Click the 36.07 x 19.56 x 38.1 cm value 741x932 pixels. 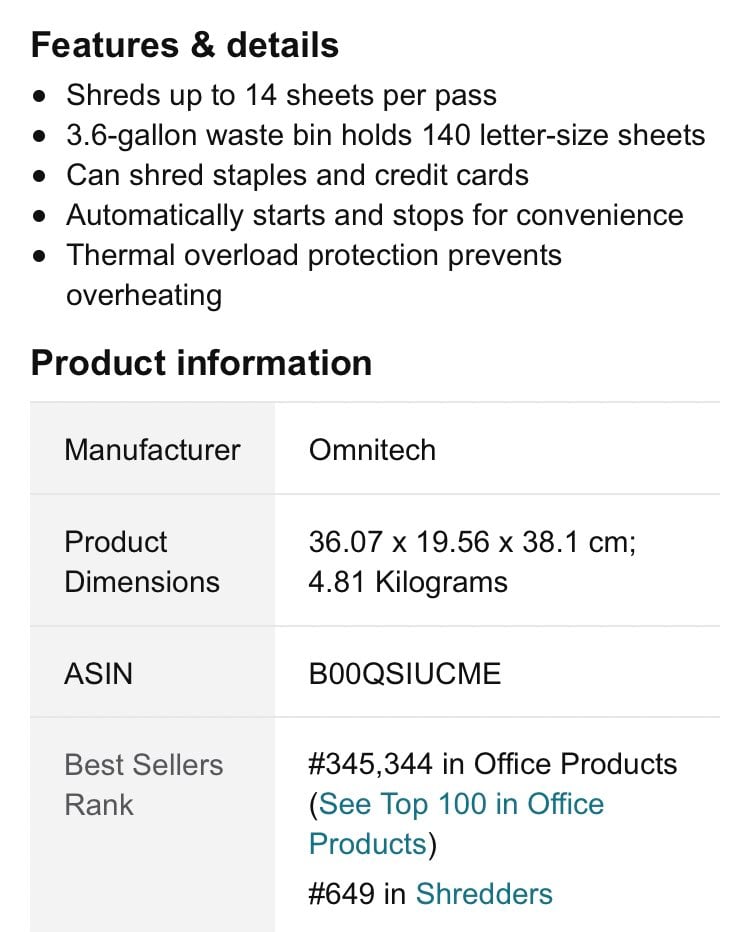coord(472,542)
